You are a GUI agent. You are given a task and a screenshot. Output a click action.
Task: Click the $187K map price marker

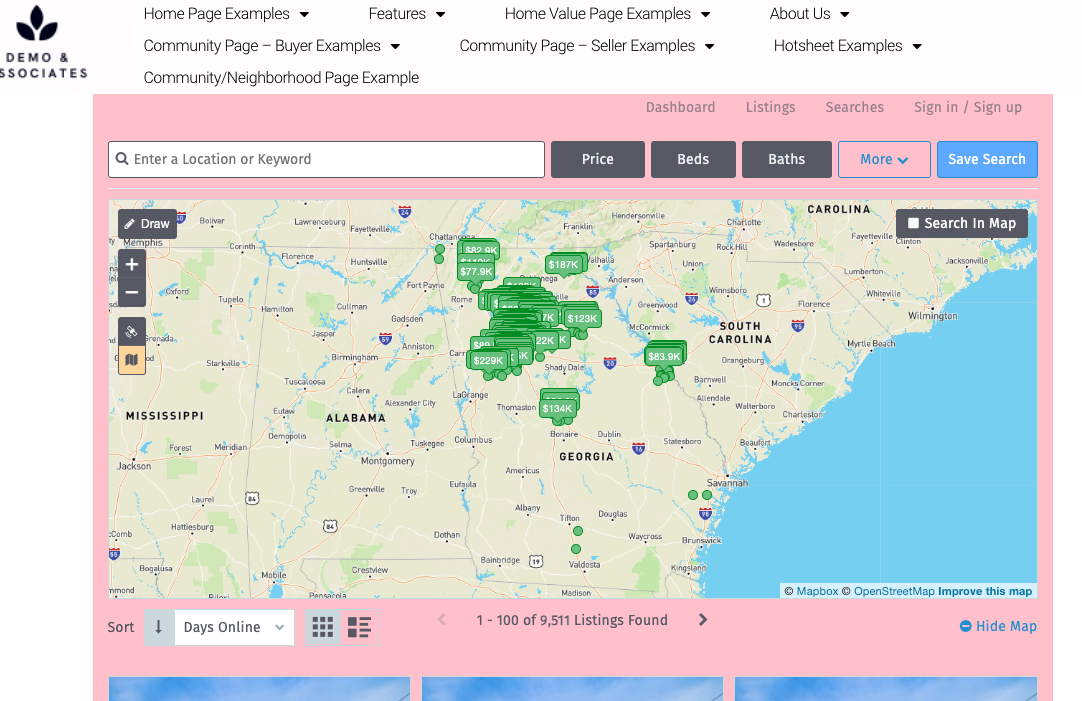[564, 265]
